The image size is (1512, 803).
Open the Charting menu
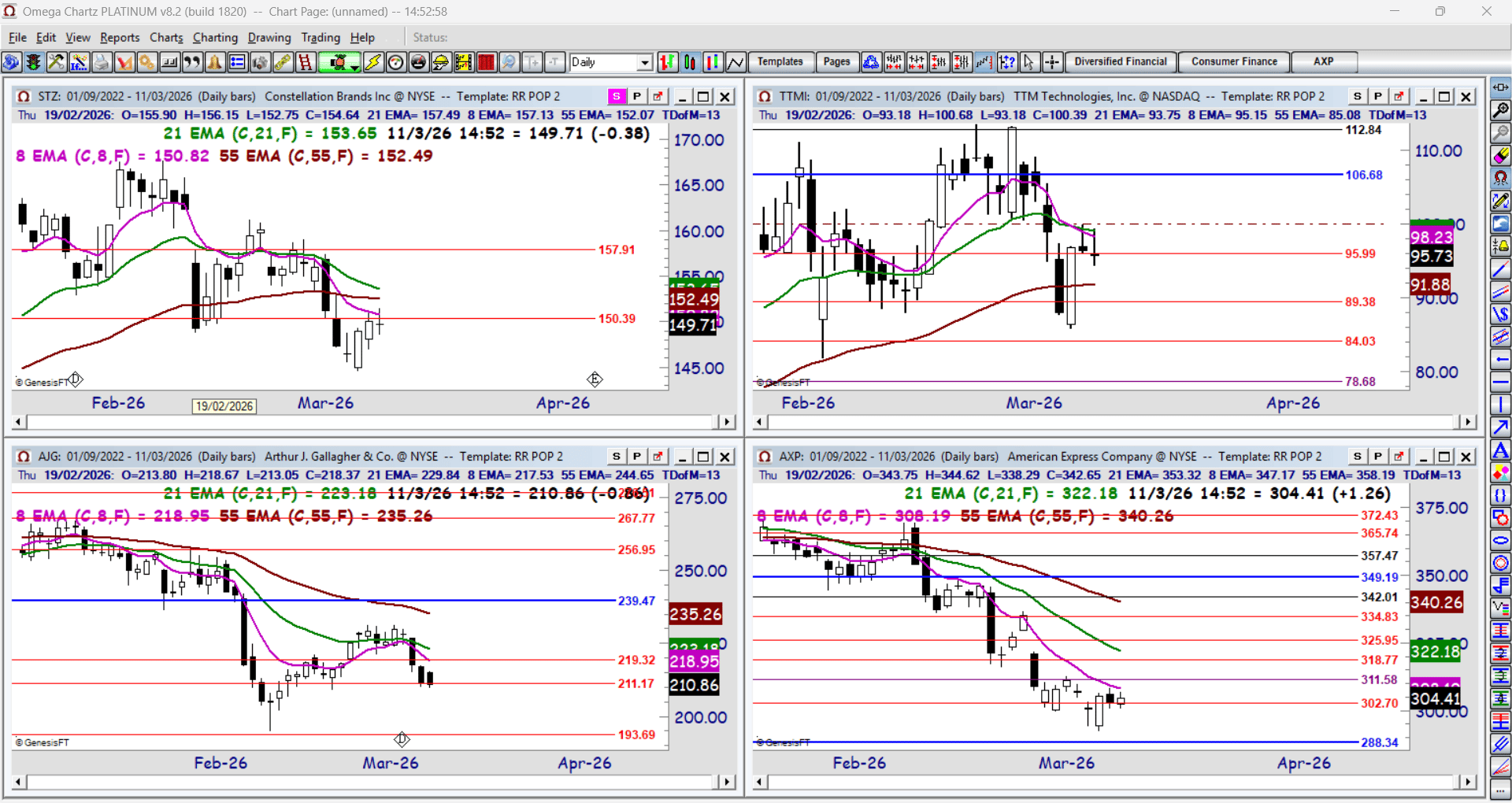coord(215,37)
